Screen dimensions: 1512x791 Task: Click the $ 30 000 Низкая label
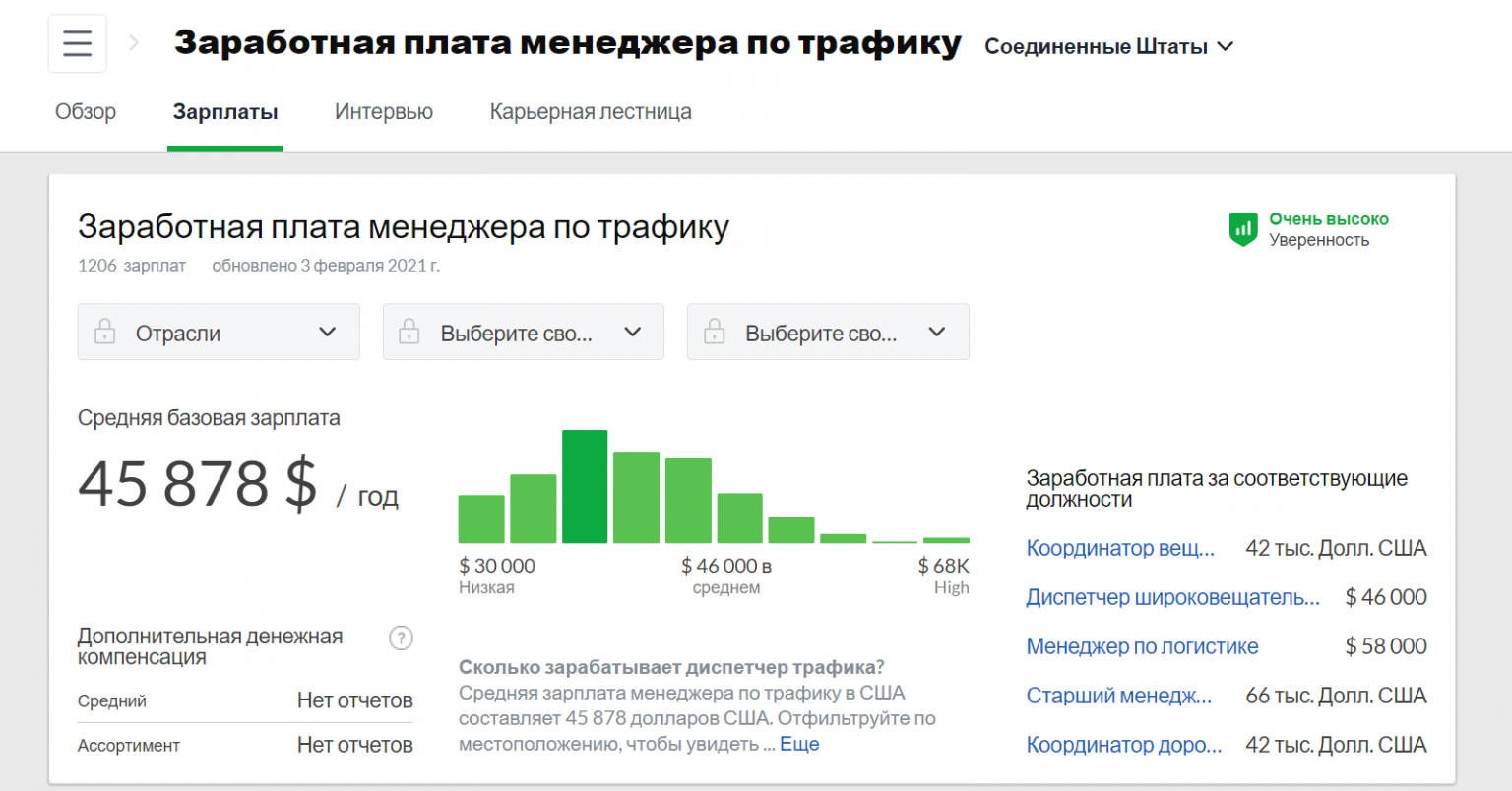[497, 576]
